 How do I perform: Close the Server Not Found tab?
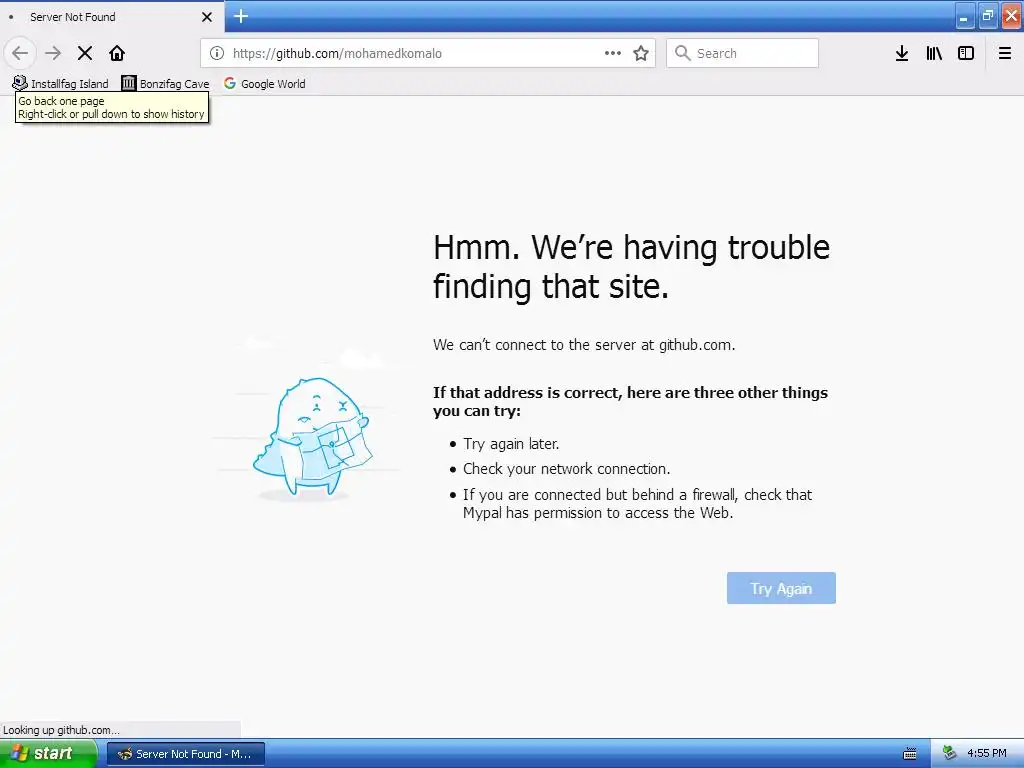coord(207,17)
